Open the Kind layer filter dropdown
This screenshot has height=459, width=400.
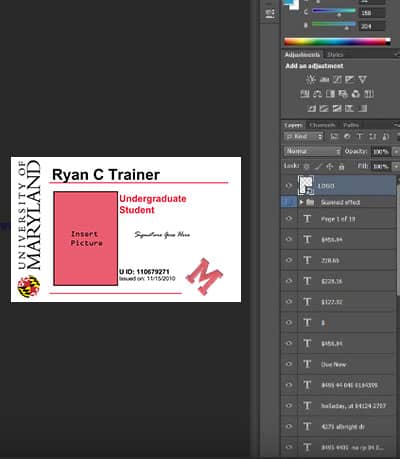304,136
